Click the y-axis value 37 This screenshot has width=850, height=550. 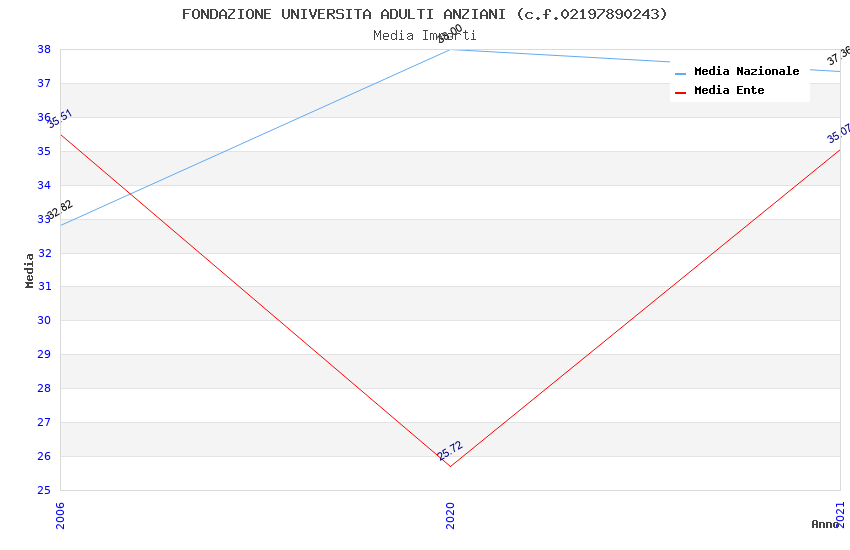pyautogui.click(x=44, y=83)
